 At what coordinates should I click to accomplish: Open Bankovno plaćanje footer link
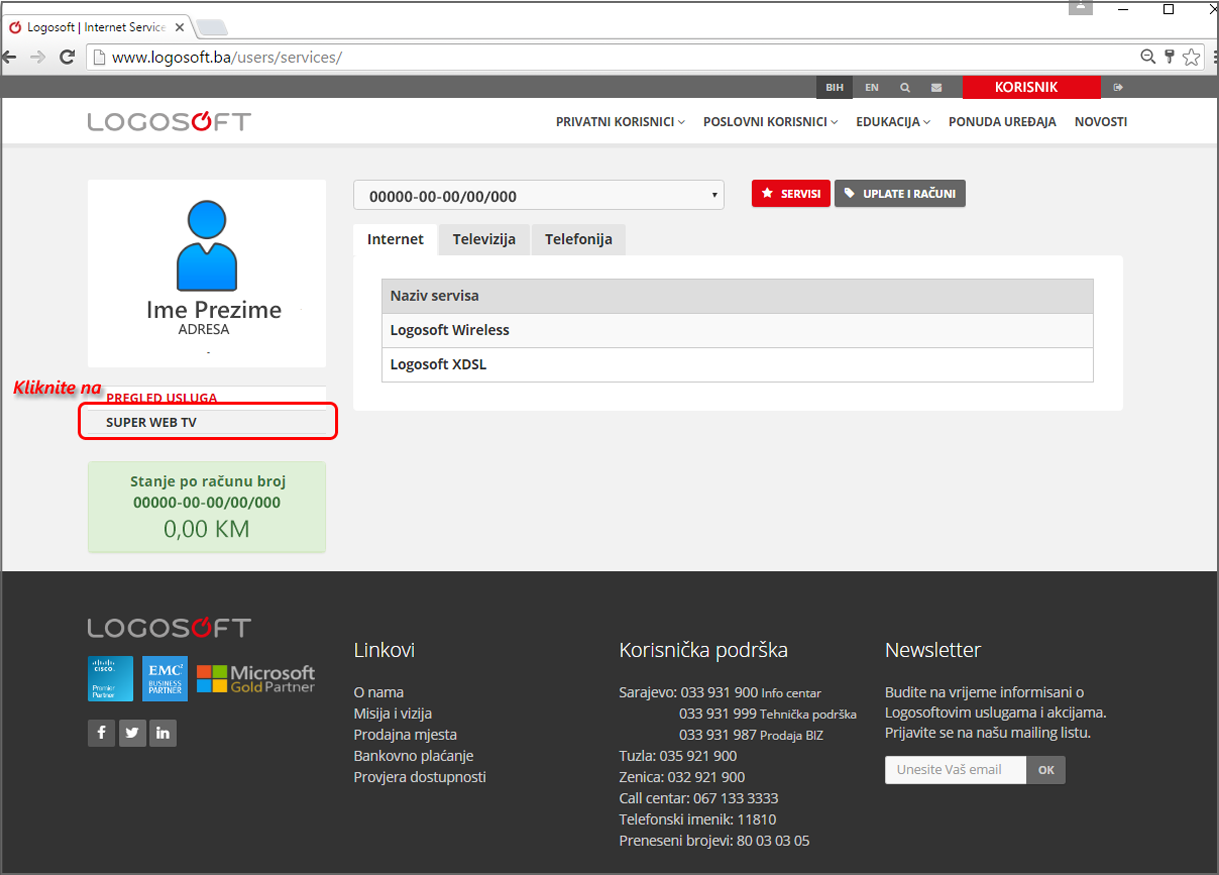[x=414, y=756]
